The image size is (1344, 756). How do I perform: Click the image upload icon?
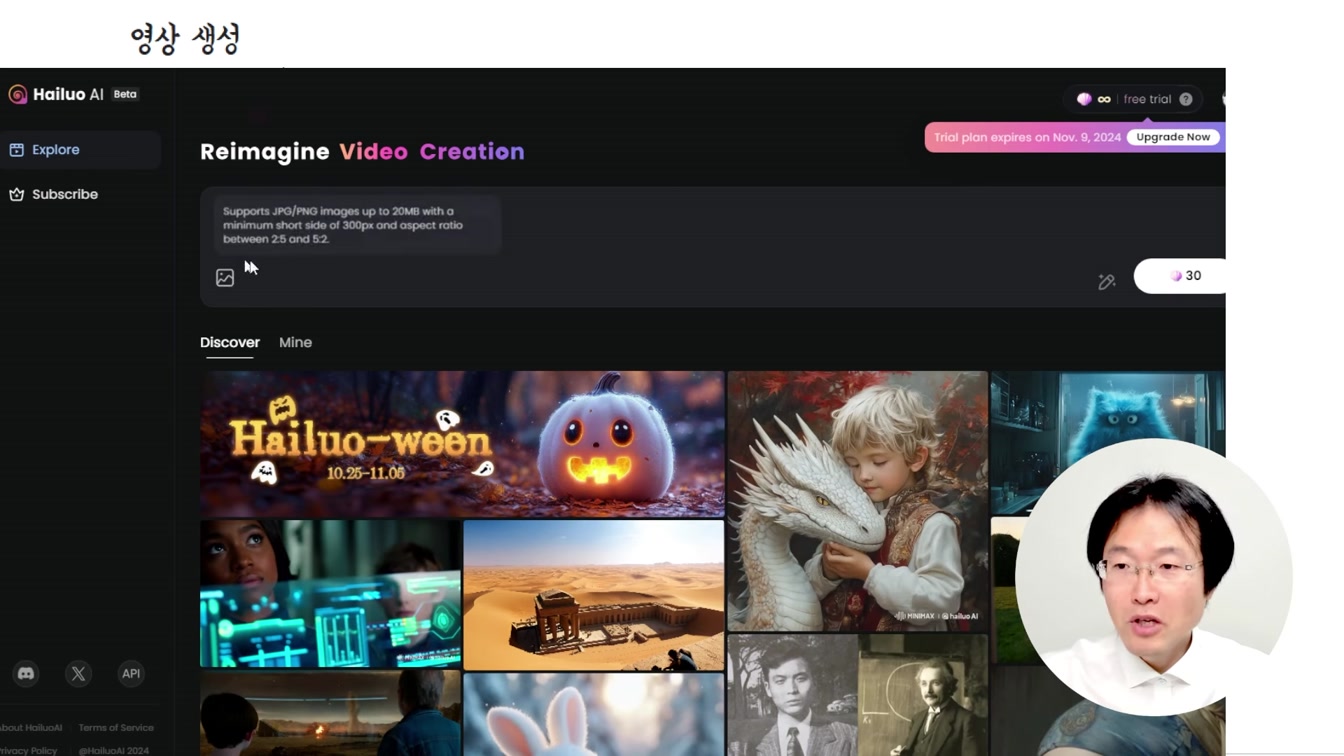coord(225,278)
